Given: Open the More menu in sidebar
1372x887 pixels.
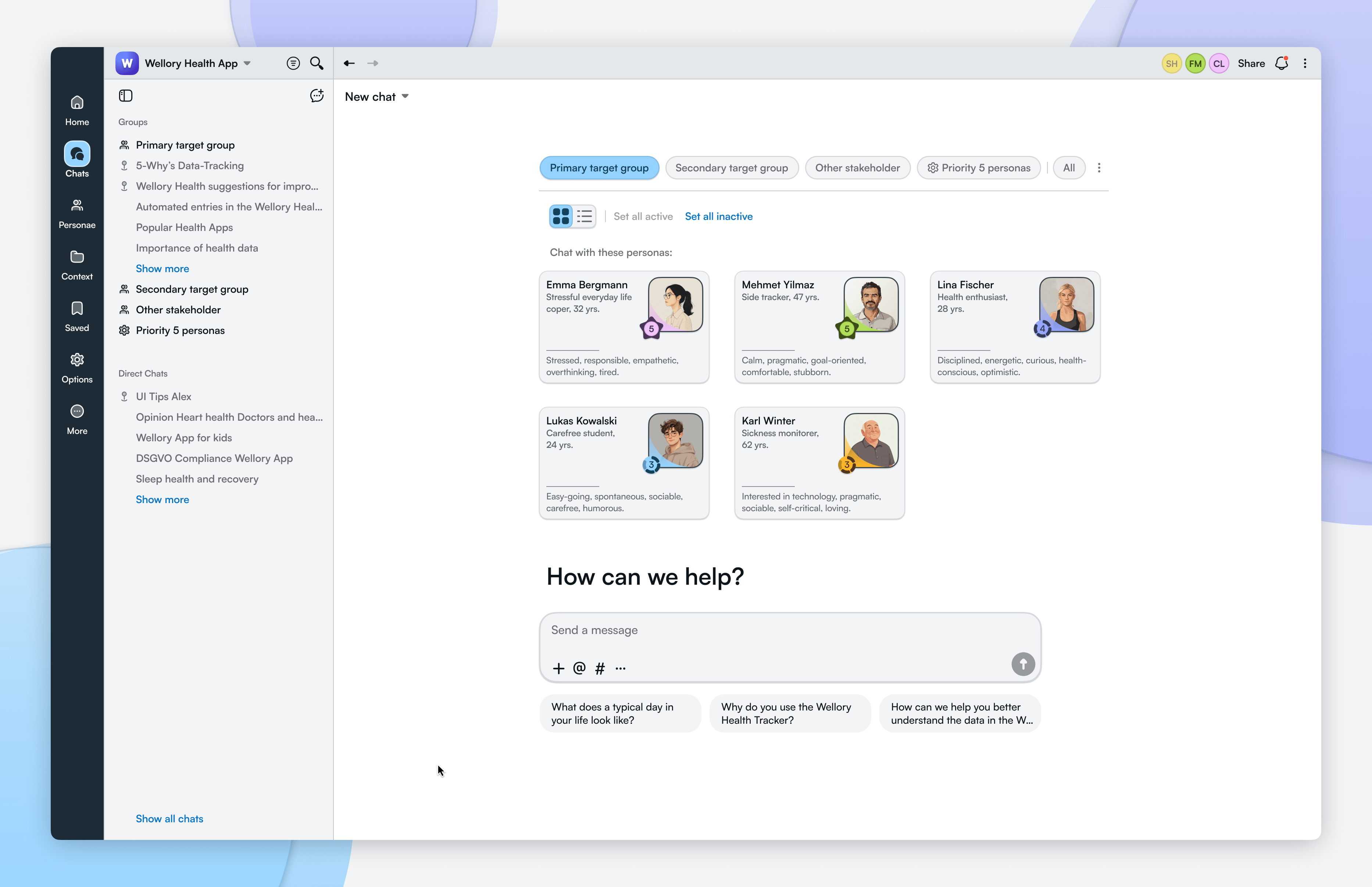Looking at the screenshot, I should point(76,419).
